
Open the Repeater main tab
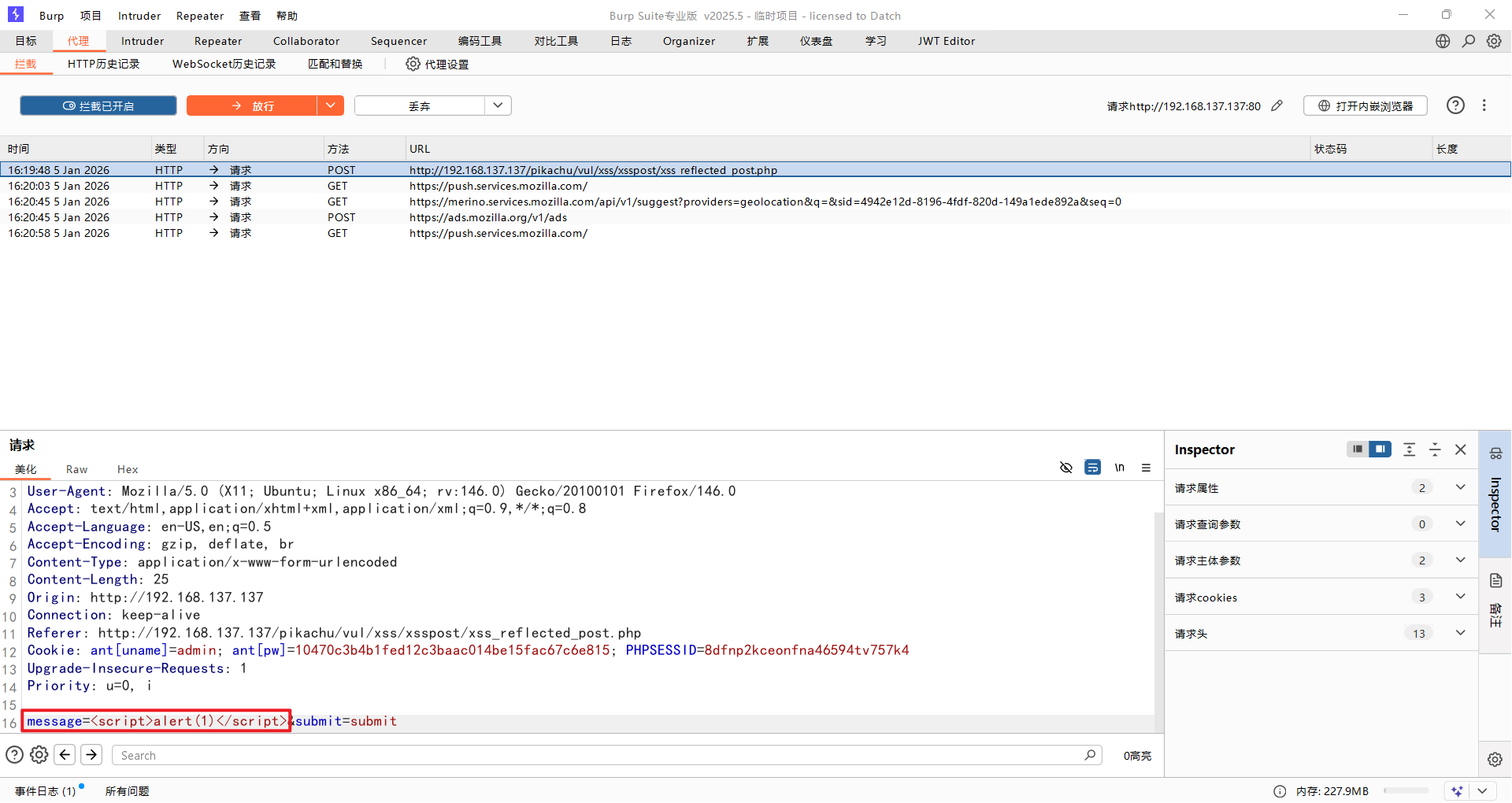pyautogui.click(x=218, y=41)
